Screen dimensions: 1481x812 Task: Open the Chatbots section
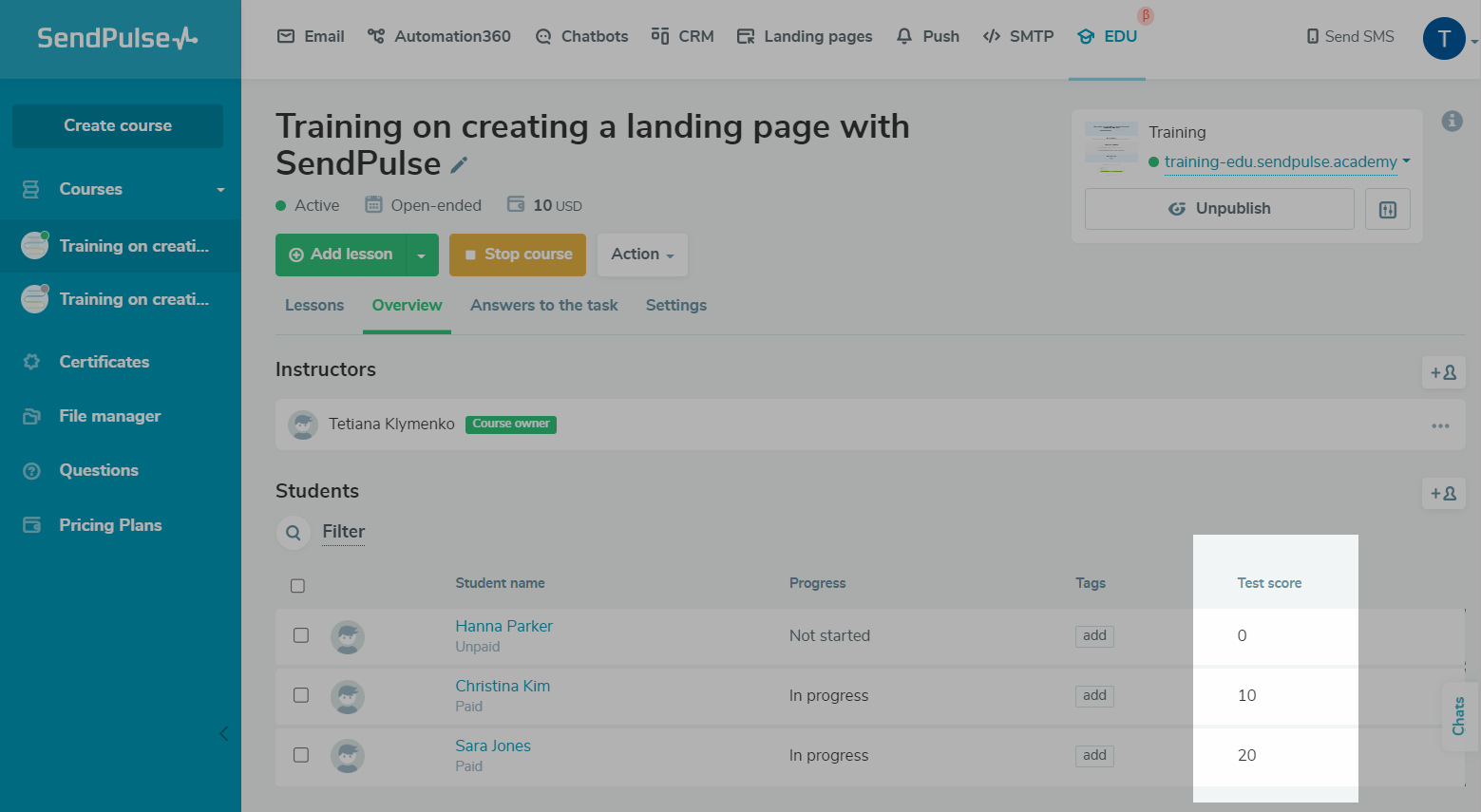[x=581, y=36]
